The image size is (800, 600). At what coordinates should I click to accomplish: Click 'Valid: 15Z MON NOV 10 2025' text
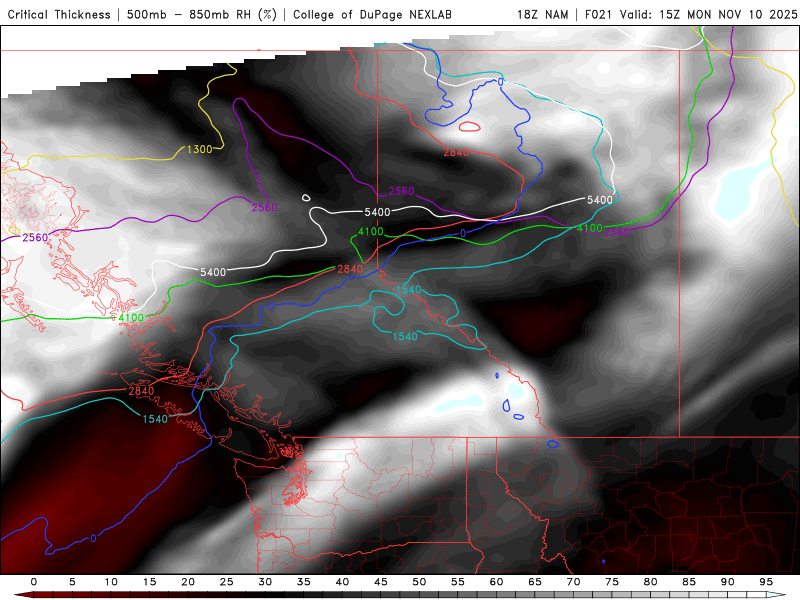[x=709, y=15]
